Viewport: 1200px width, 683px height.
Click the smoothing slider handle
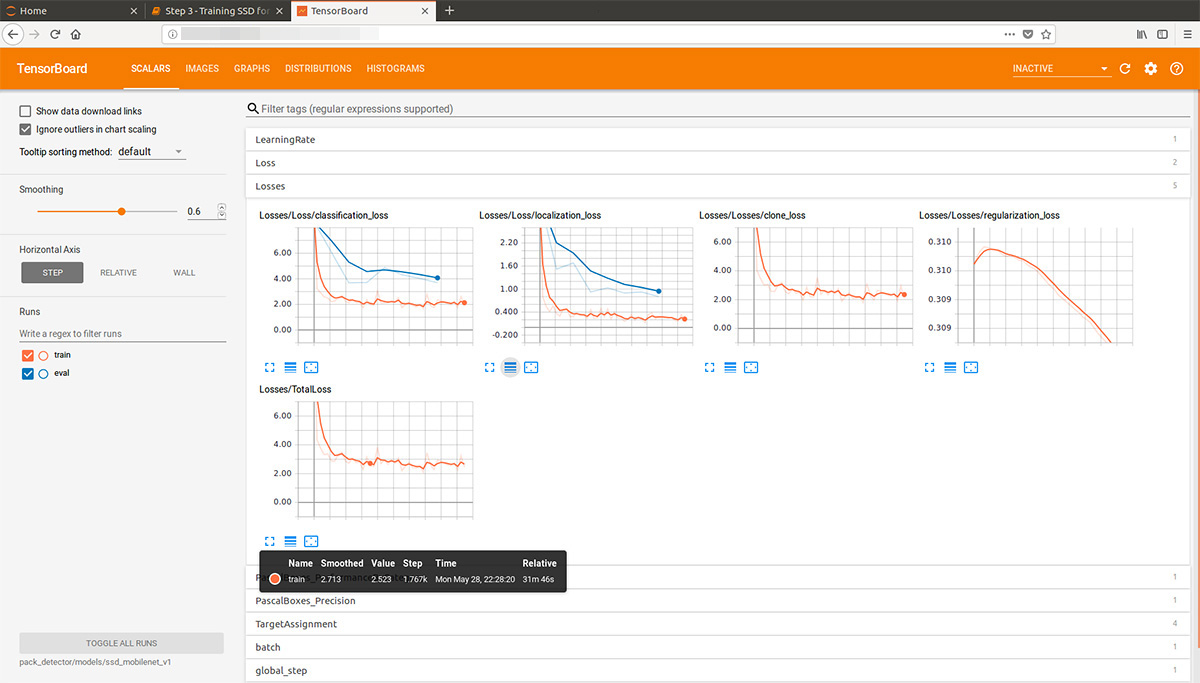(x=121, y=211)
